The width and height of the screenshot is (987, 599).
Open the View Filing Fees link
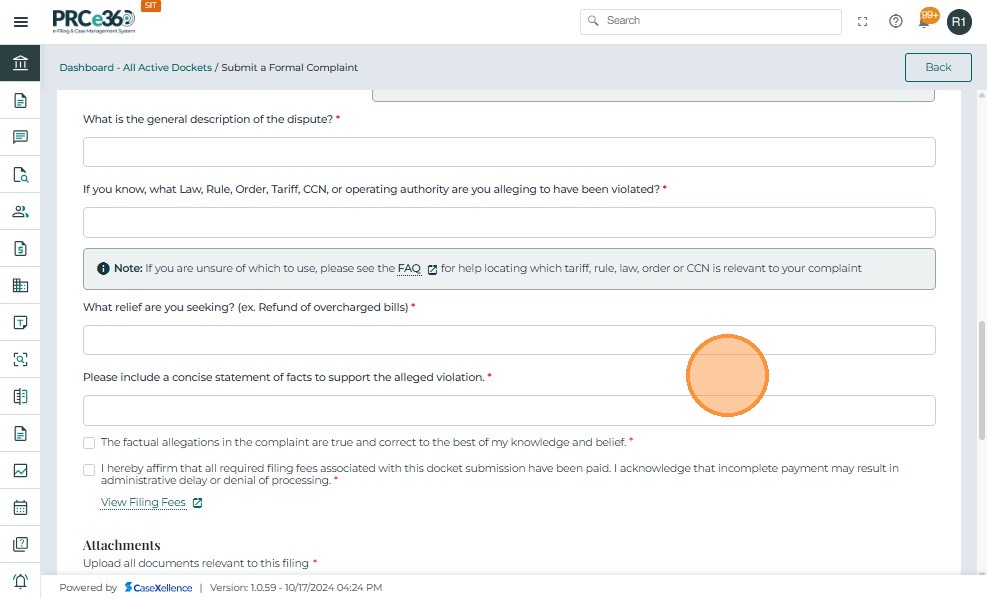[x=143, y=503]
